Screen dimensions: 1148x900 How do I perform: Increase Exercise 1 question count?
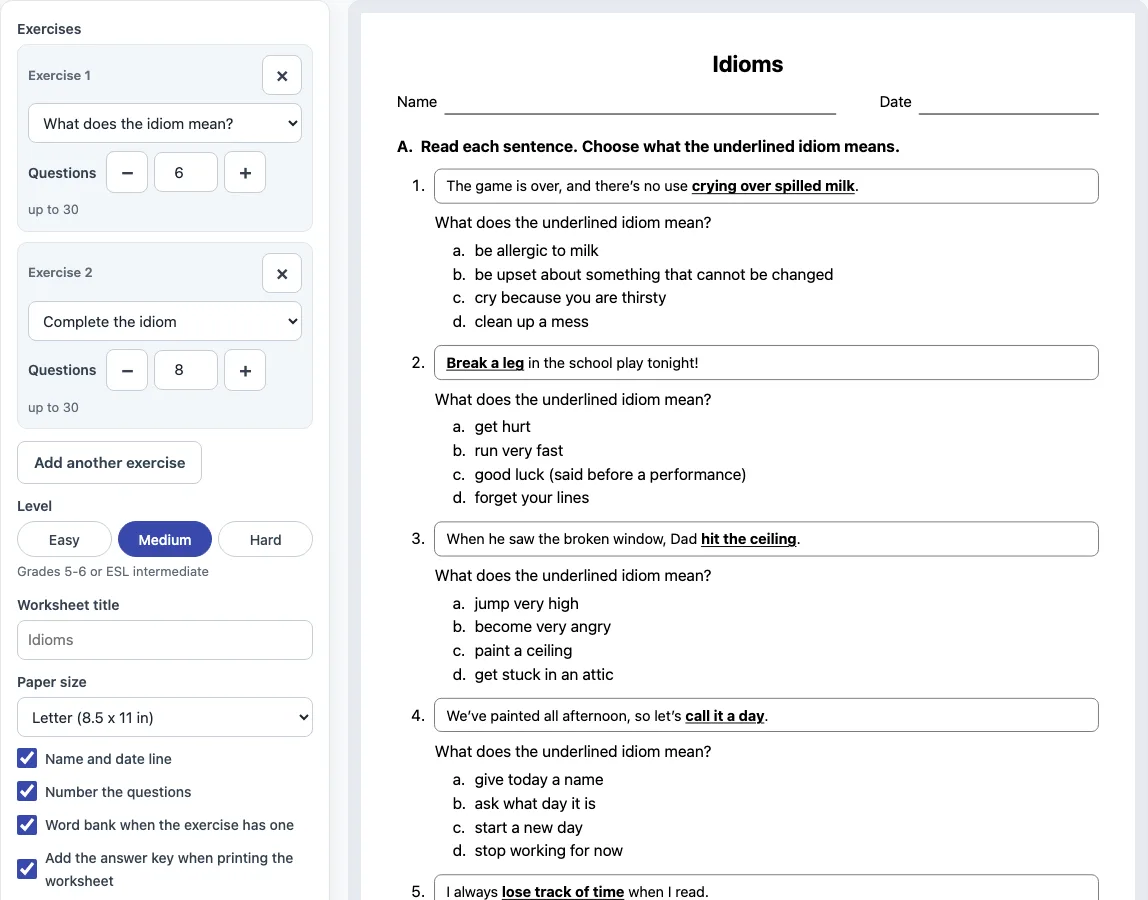click(x=245, y=173)
